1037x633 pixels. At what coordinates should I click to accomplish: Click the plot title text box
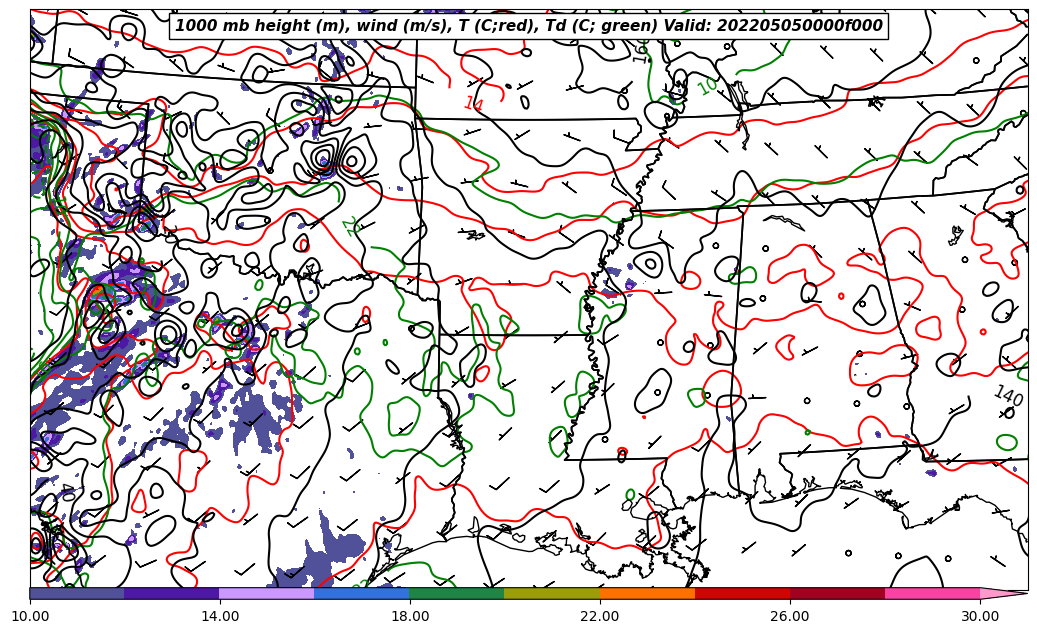[529, 26]
